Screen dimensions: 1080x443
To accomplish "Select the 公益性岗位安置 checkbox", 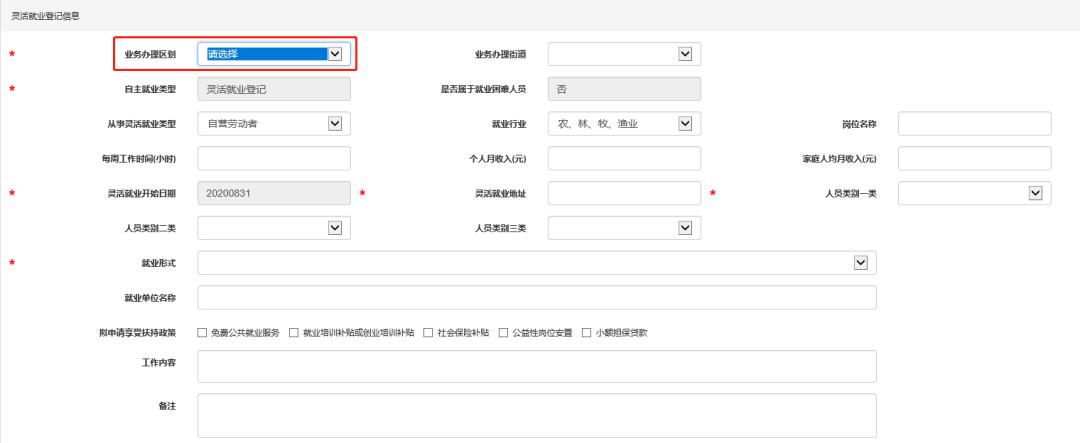I will 504,333.
